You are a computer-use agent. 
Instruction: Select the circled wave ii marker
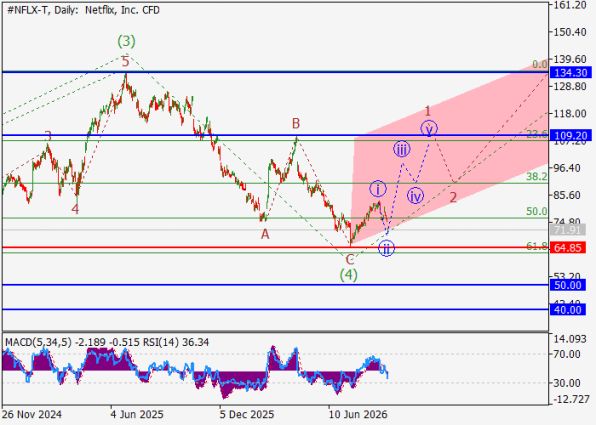tap(386, 248)
